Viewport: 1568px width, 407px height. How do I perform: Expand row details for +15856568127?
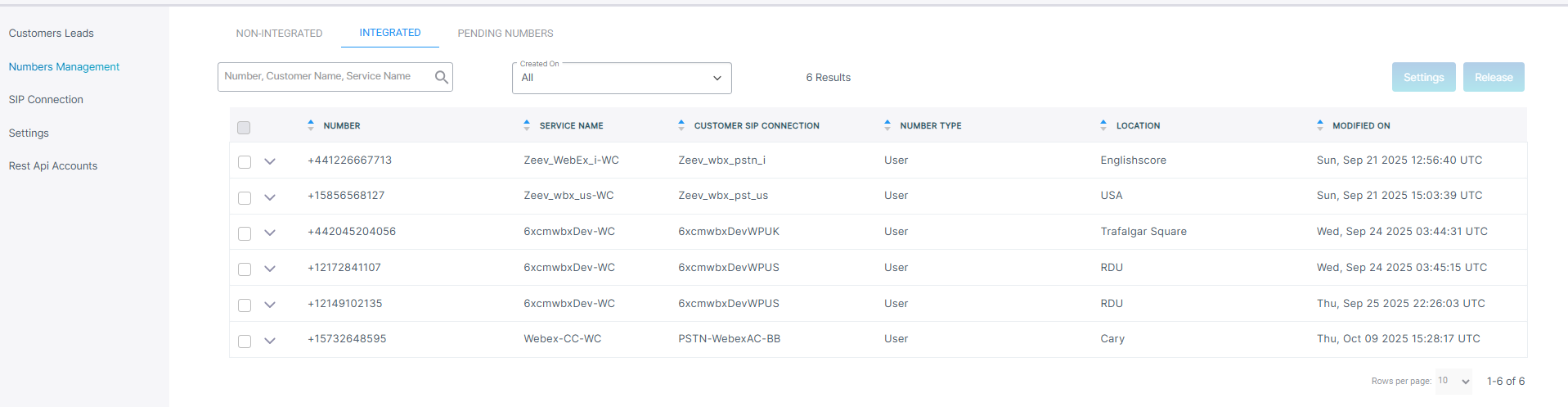(x=270, y=197)
